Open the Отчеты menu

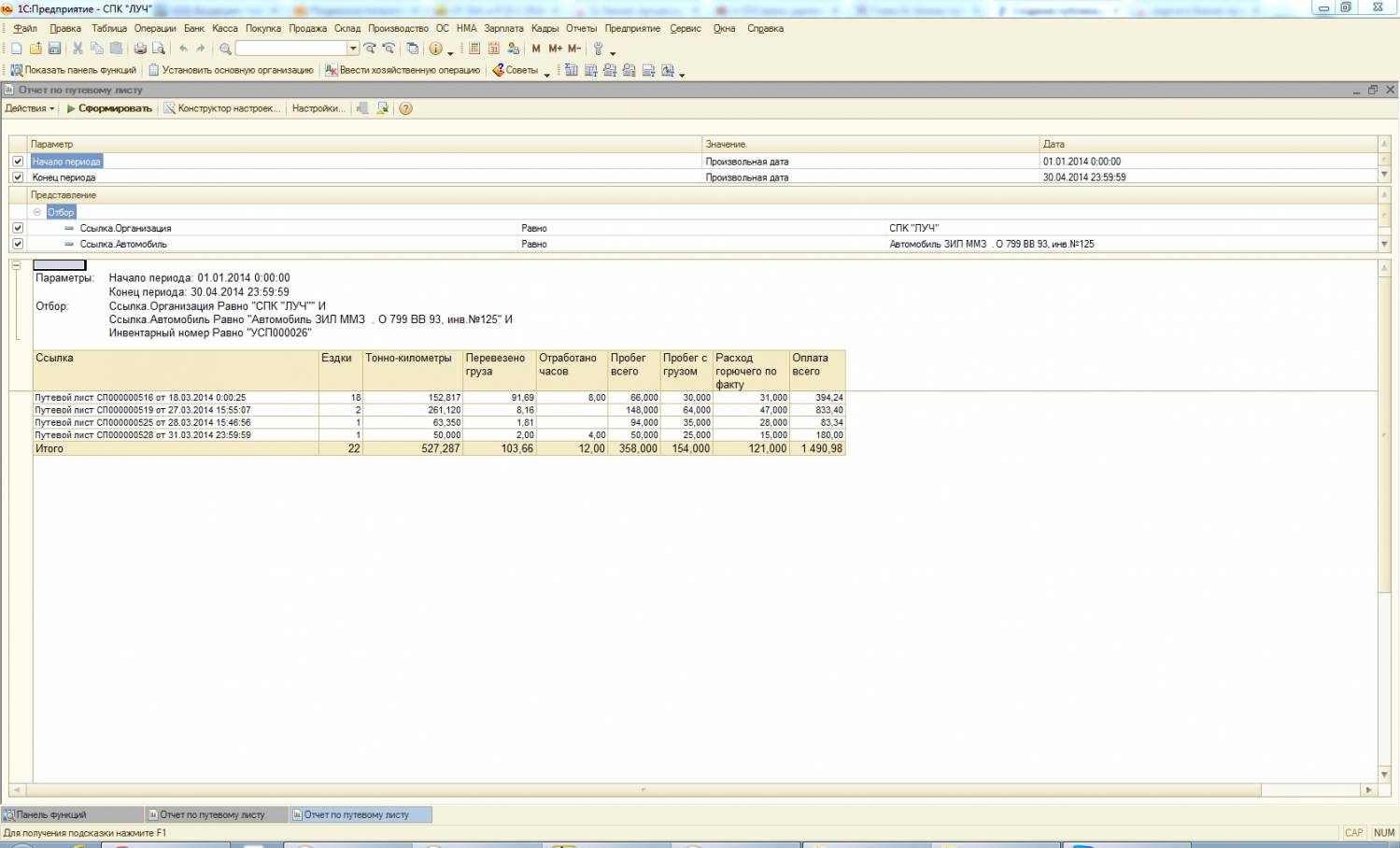(x=581, y=29)
